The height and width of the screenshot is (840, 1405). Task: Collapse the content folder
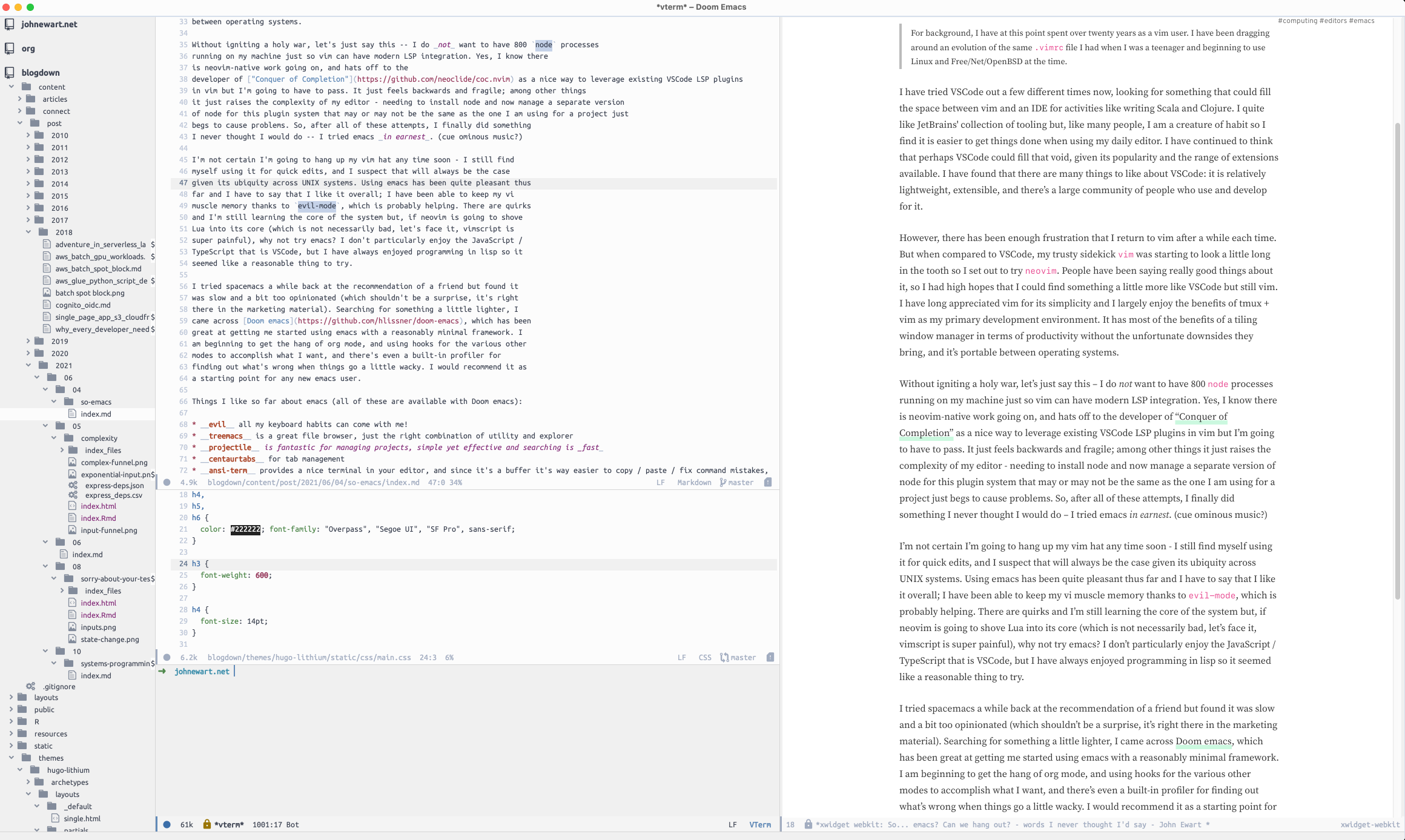pos(11,87)
